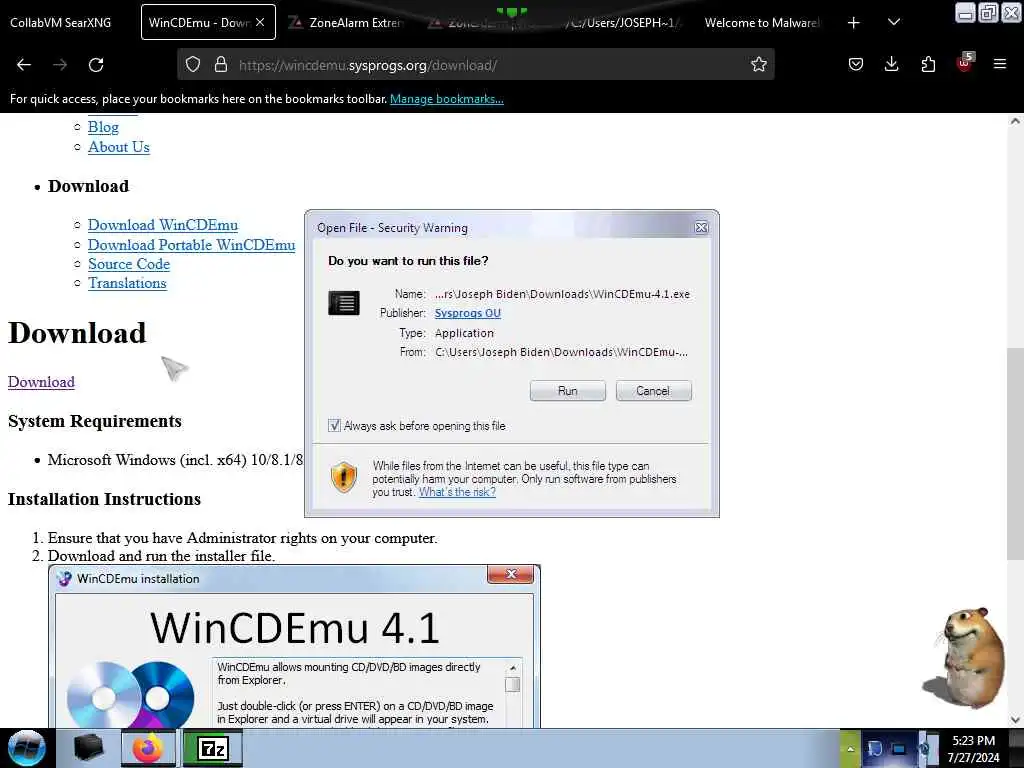This screenshot has height=768, width=1024.
Task: Open the Pocket save icon
Action: click(856, 65)
